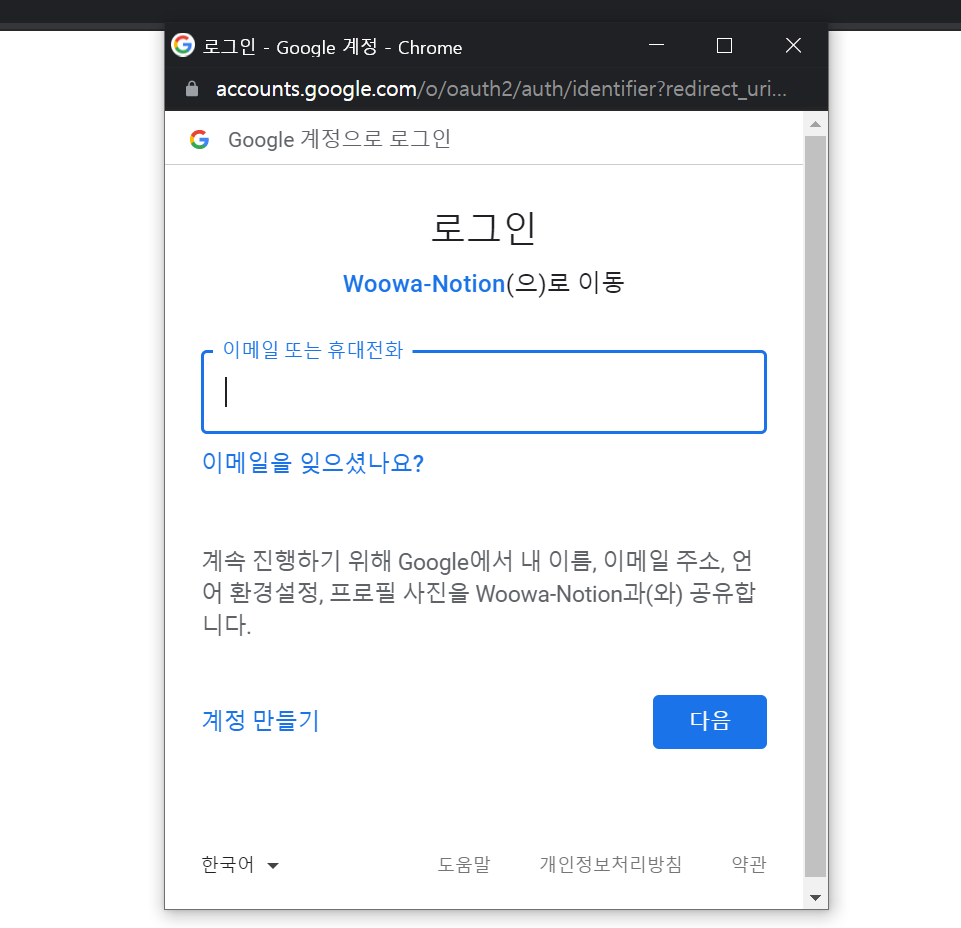Open the Woowa-Notion app link
The width and height of the screenshot is (961, 928).
(424, 284)
